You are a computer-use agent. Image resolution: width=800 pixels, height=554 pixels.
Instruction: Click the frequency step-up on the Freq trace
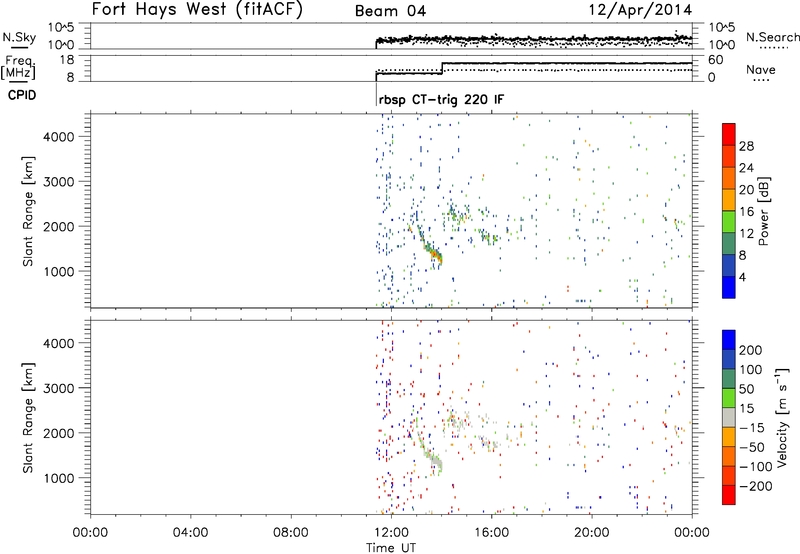(442, 68)
